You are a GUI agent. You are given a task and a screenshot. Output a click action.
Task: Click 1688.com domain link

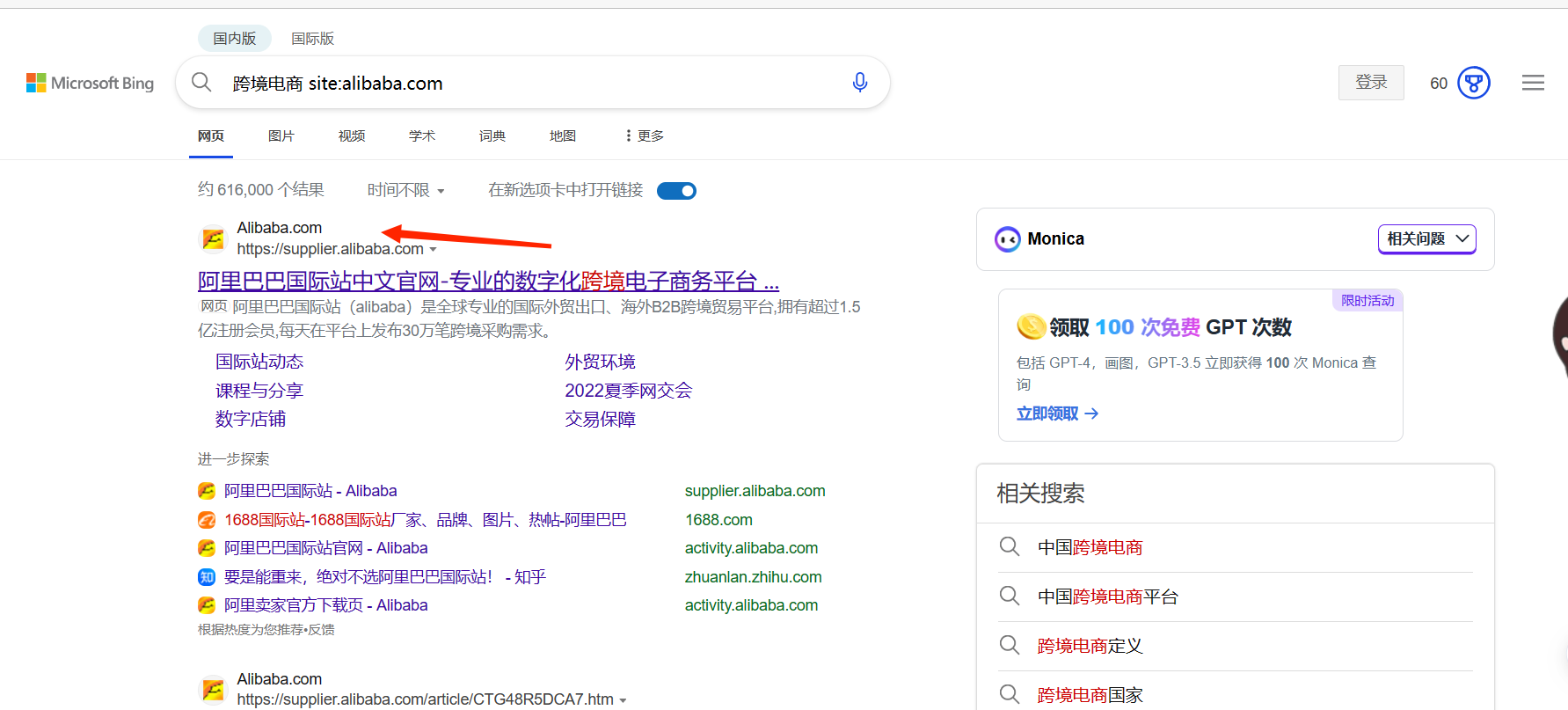point(718,520)
